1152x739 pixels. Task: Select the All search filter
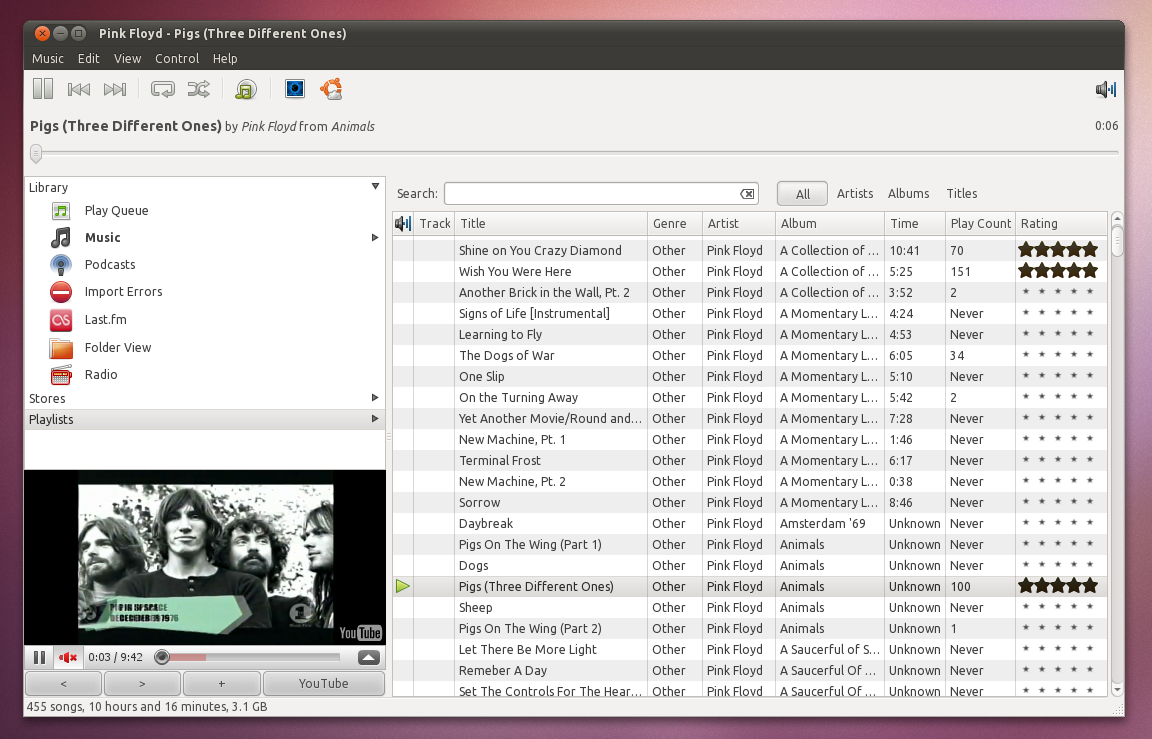[802, 194]
